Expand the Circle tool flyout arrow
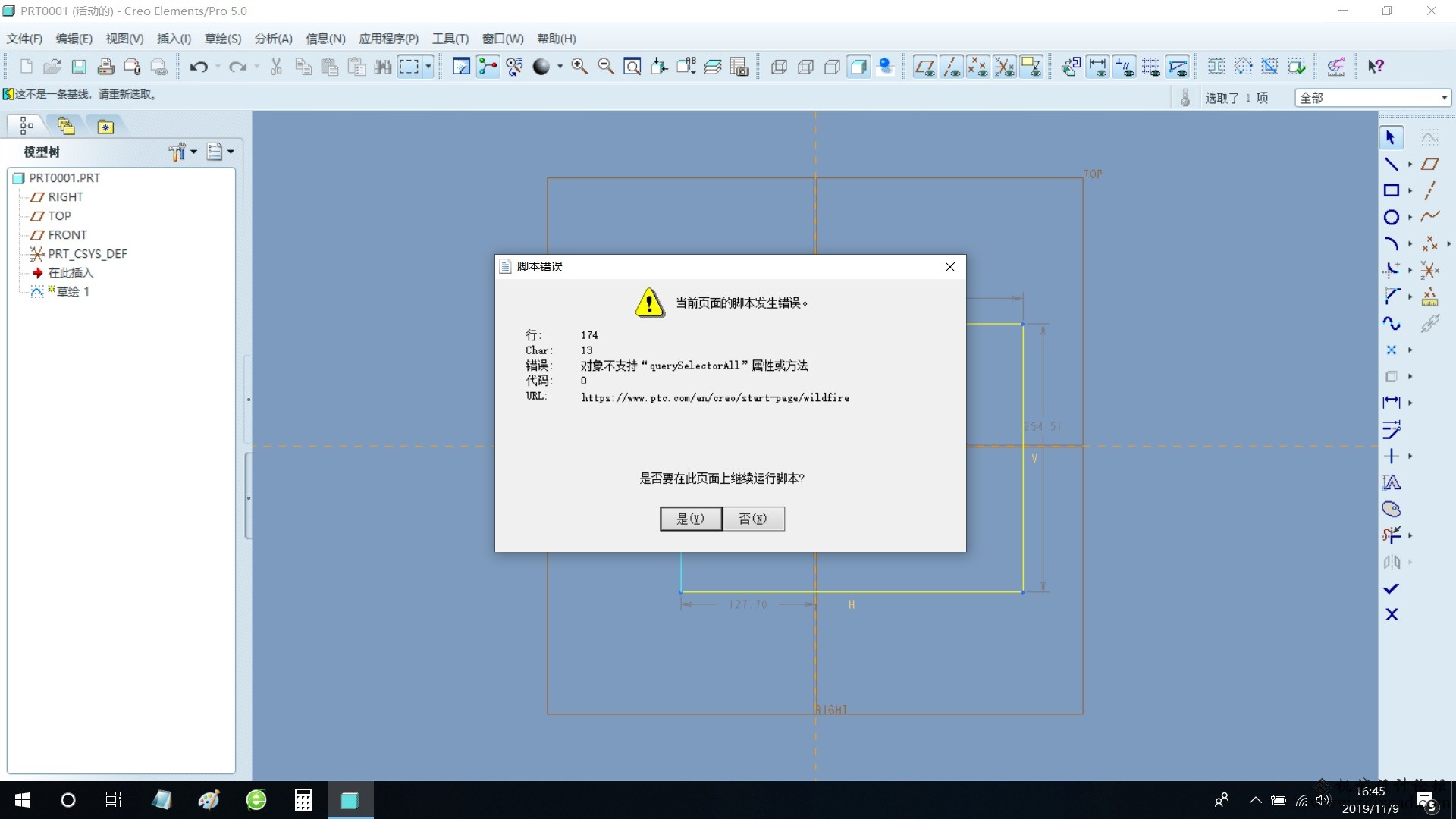Screen dimensions: 1456x819 [1410, 218]
